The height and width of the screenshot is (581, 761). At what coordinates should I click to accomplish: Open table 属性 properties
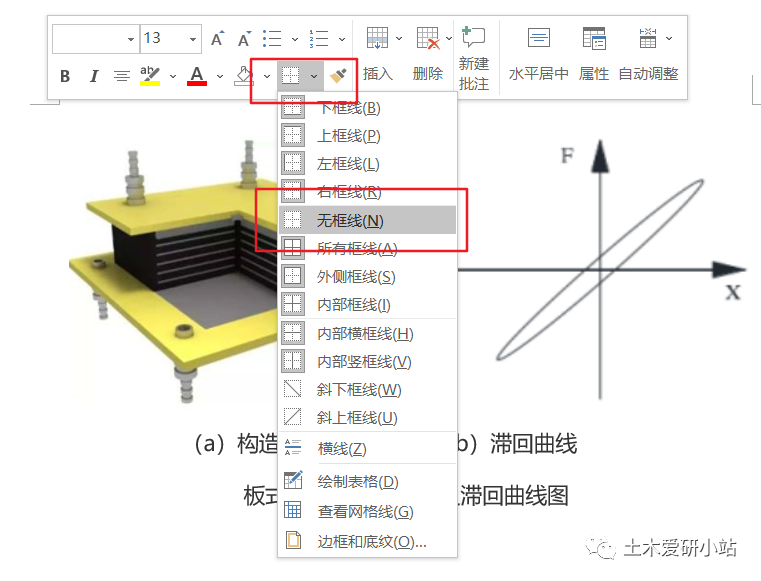(594, 54)
